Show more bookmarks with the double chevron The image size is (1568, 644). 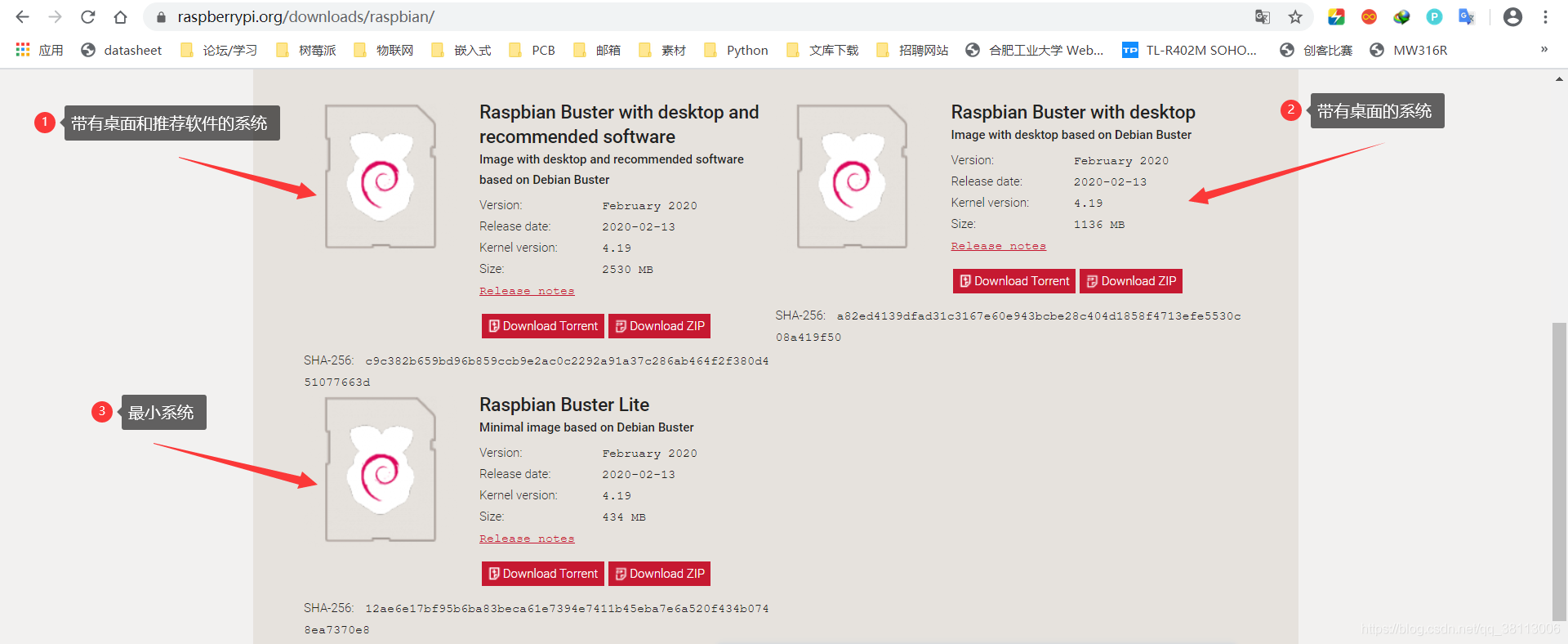pyautogui.click(x=1544, y=50)
